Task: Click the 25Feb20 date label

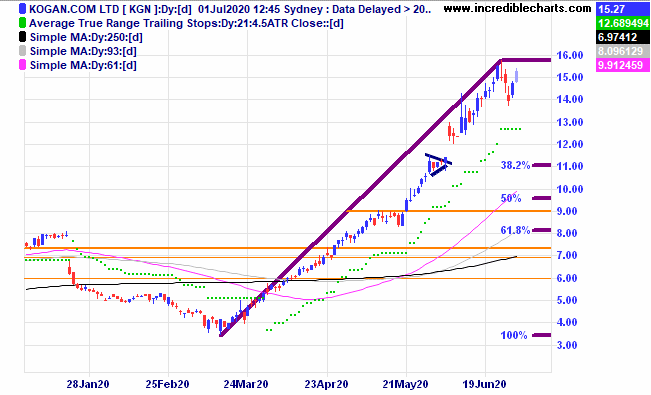Action: [167, 384]
